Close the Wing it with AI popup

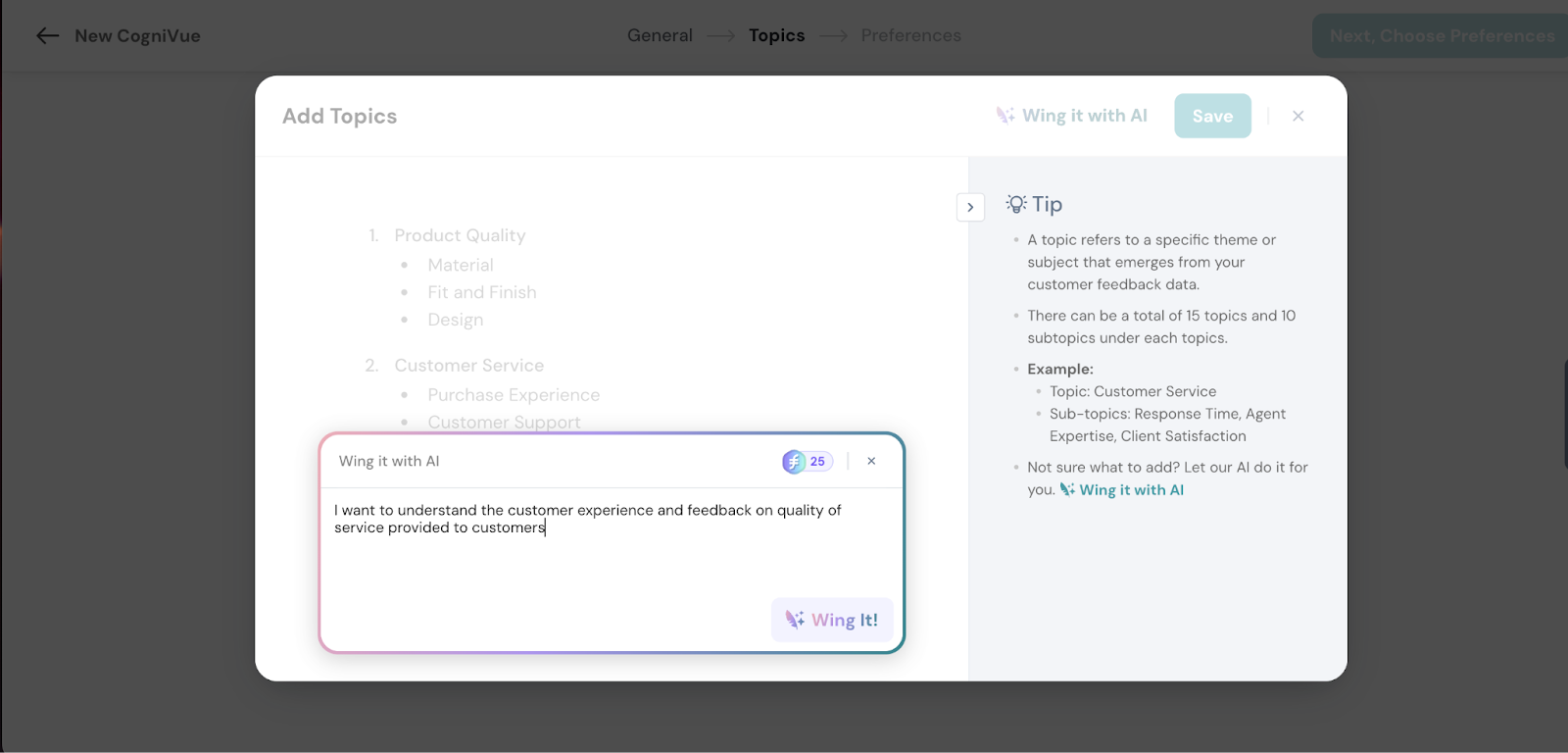coord(871,461)
